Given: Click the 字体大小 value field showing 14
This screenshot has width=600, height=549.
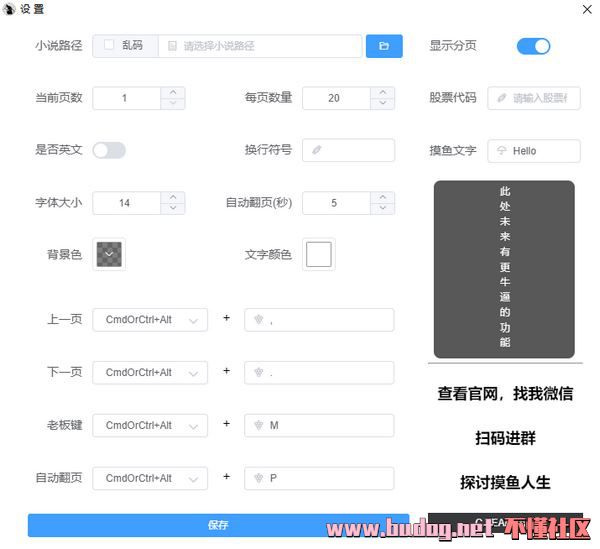Looking at the screenshot, I should (x=127, y=203).
